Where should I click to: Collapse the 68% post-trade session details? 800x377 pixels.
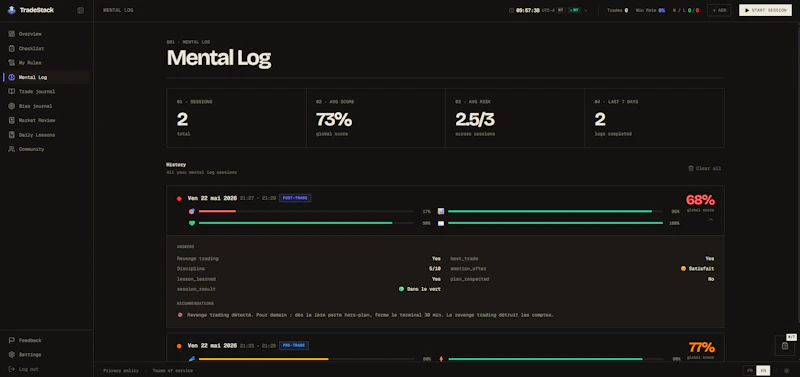710,220
